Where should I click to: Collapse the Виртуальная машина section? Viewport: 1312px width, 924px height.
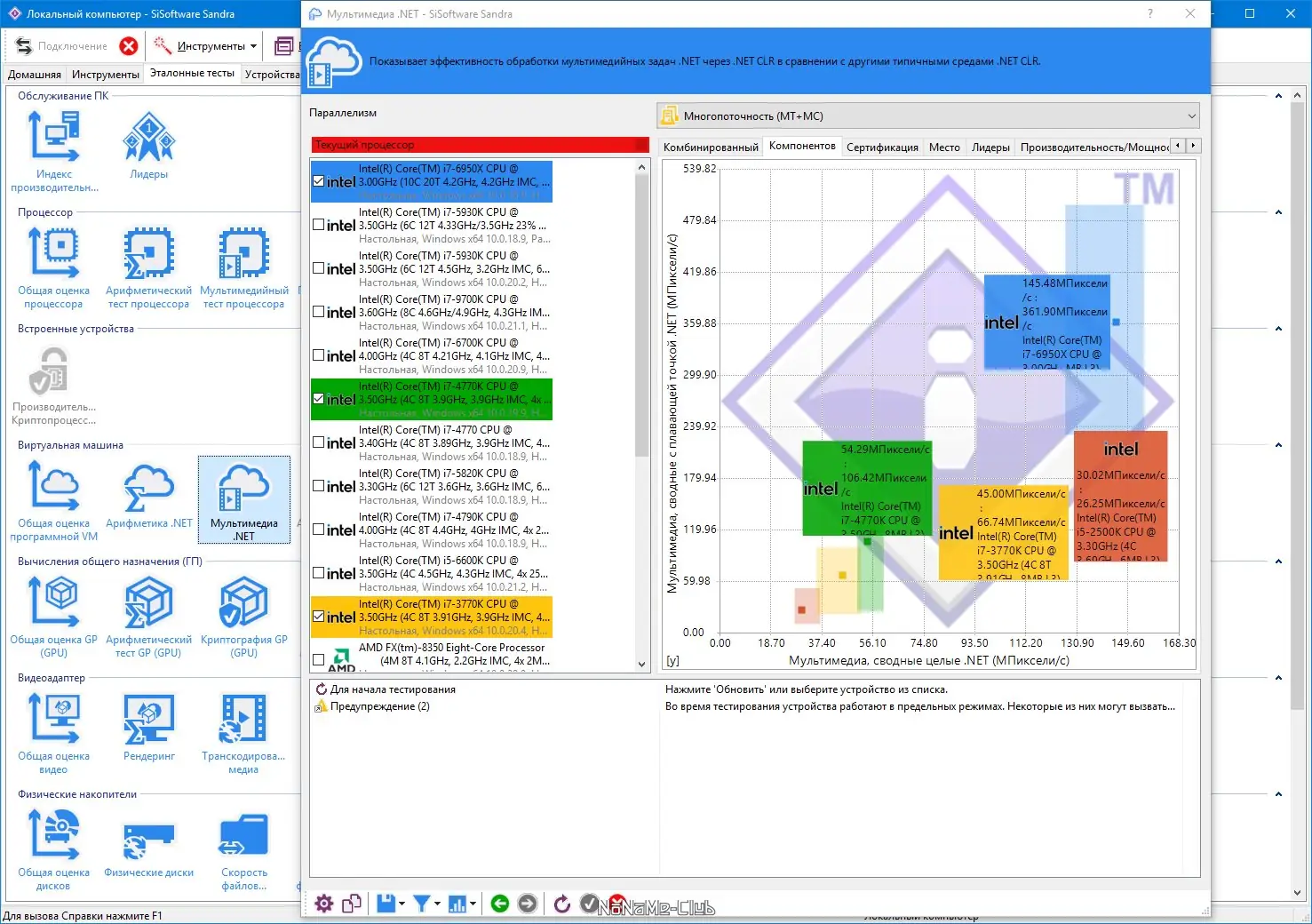click(x=1278, y=445)
